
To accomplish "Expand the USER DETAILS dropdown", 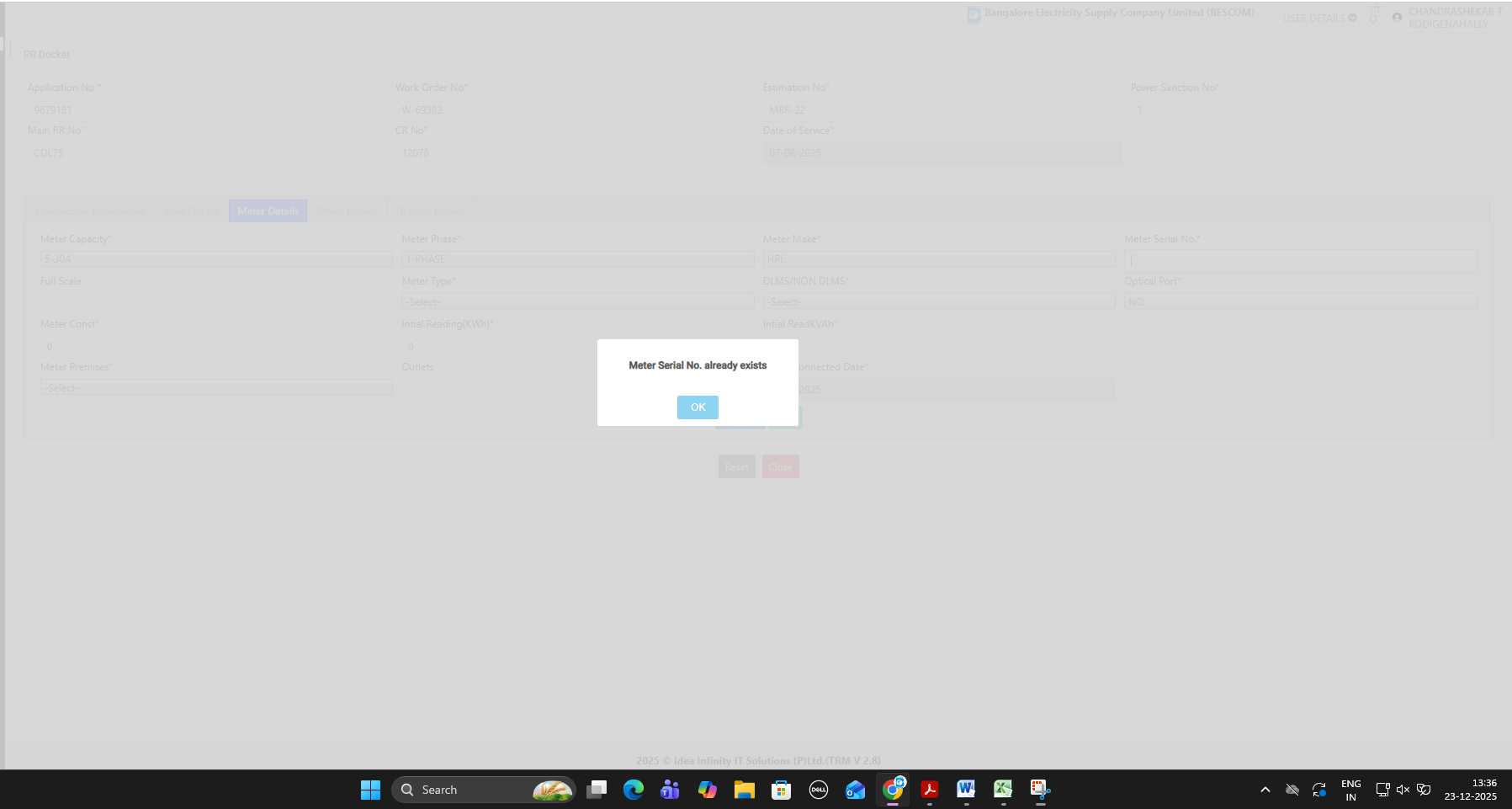I will [x=1319, y=18].
